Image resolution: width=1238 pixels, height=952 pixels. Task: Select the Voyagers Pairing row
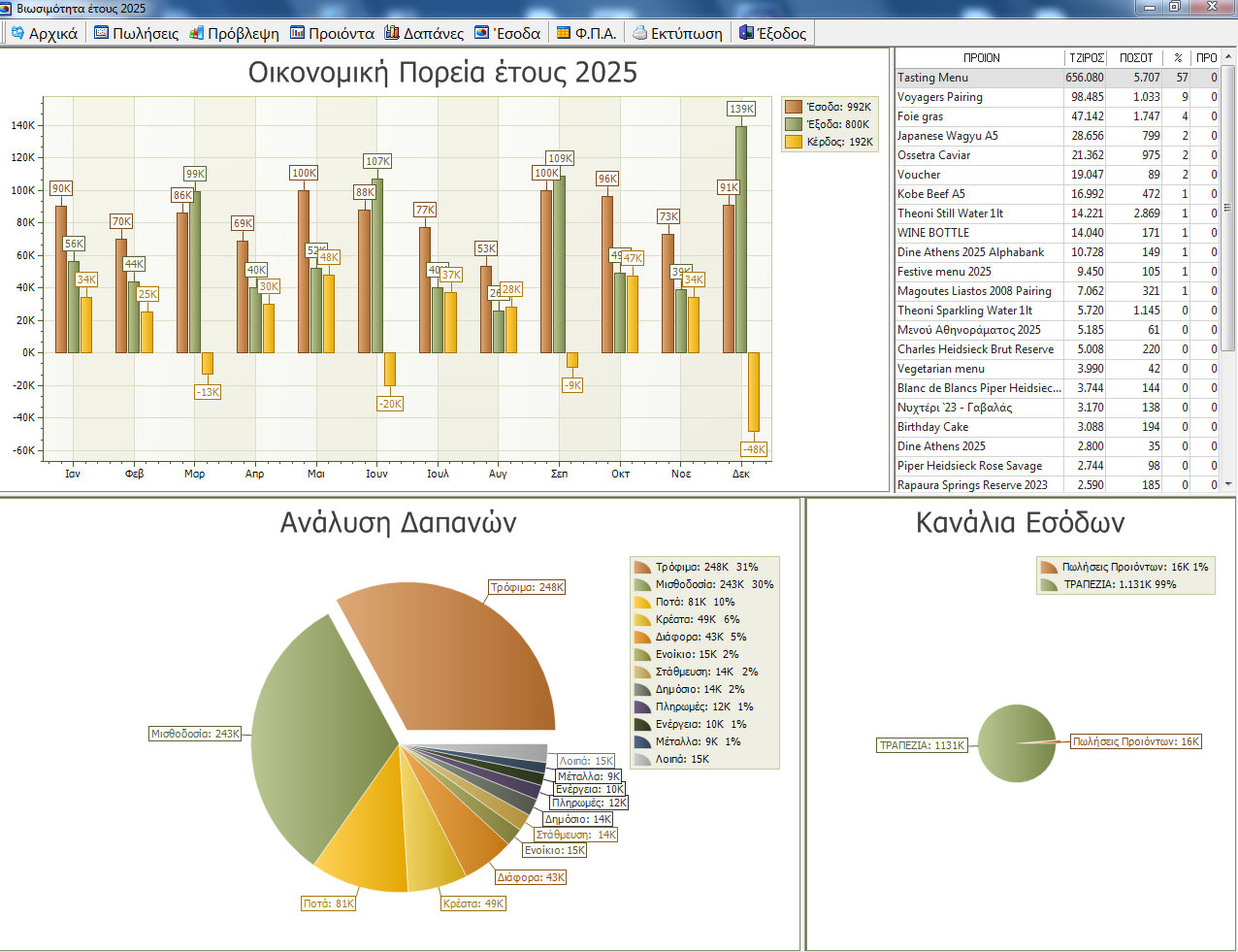pyautogui.click(x=1058, y=97)
